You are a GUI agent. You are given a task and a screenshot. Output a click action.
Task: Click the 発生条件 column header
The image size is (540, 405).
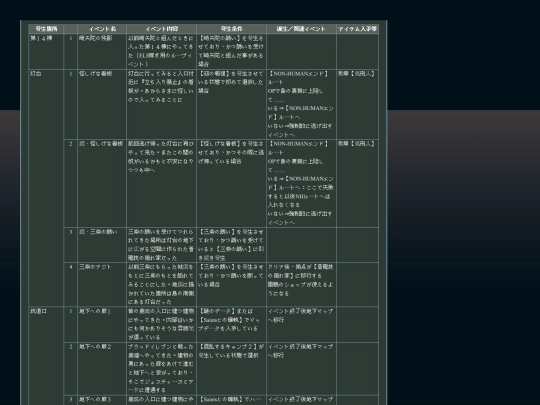click(x=231, y=29)
